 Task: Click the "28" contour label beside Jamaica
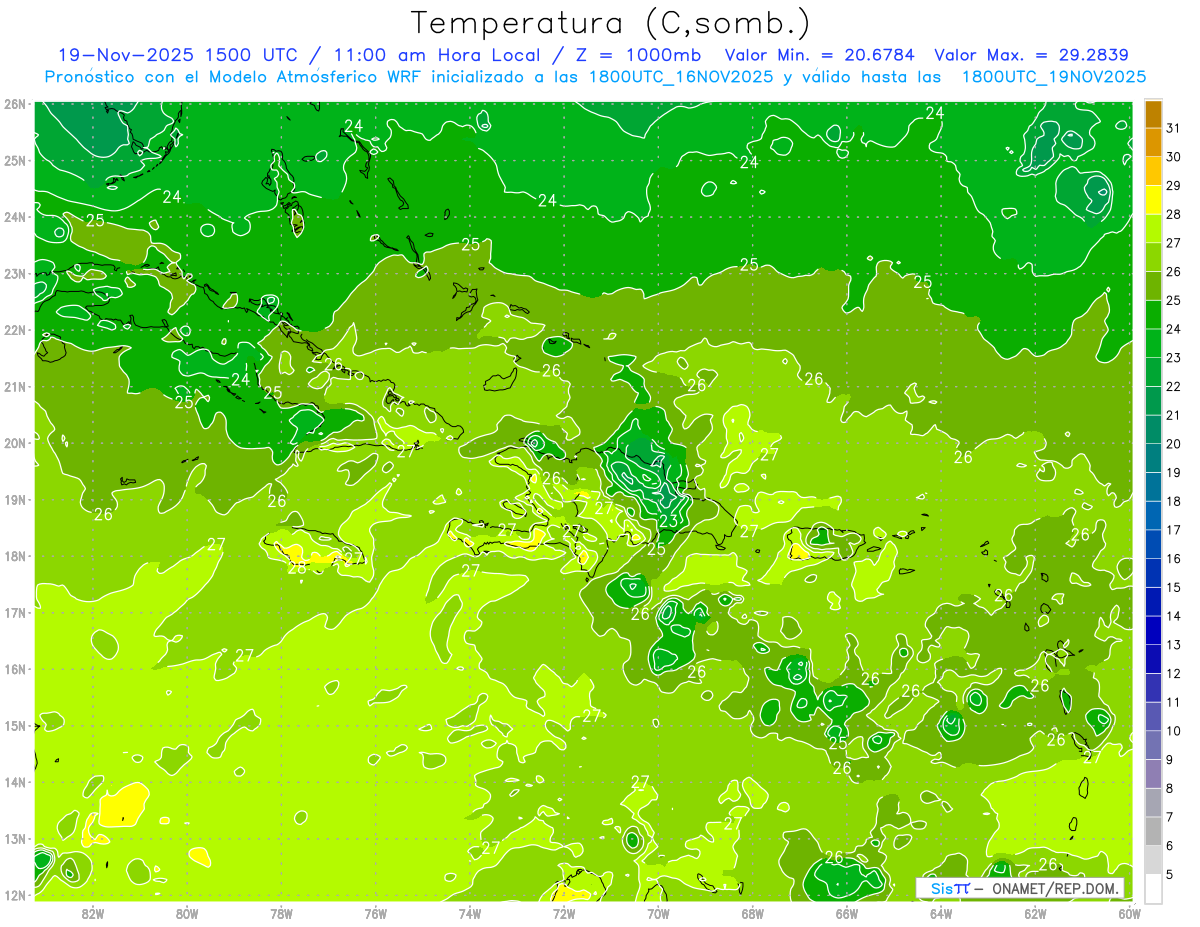tap(297, 568)
